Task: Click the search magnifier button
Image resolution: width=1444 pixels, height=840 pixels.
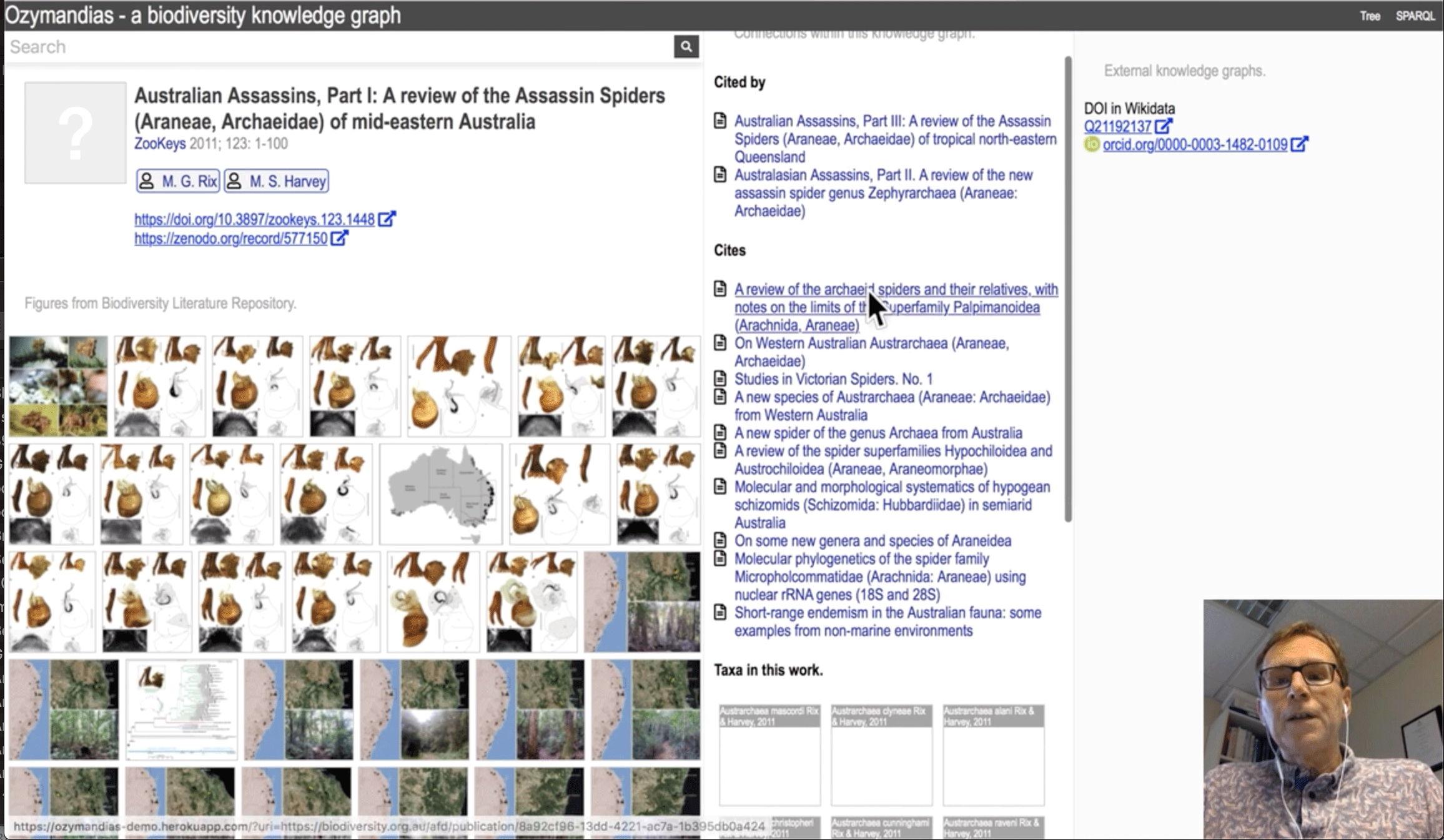Action: 686,46
